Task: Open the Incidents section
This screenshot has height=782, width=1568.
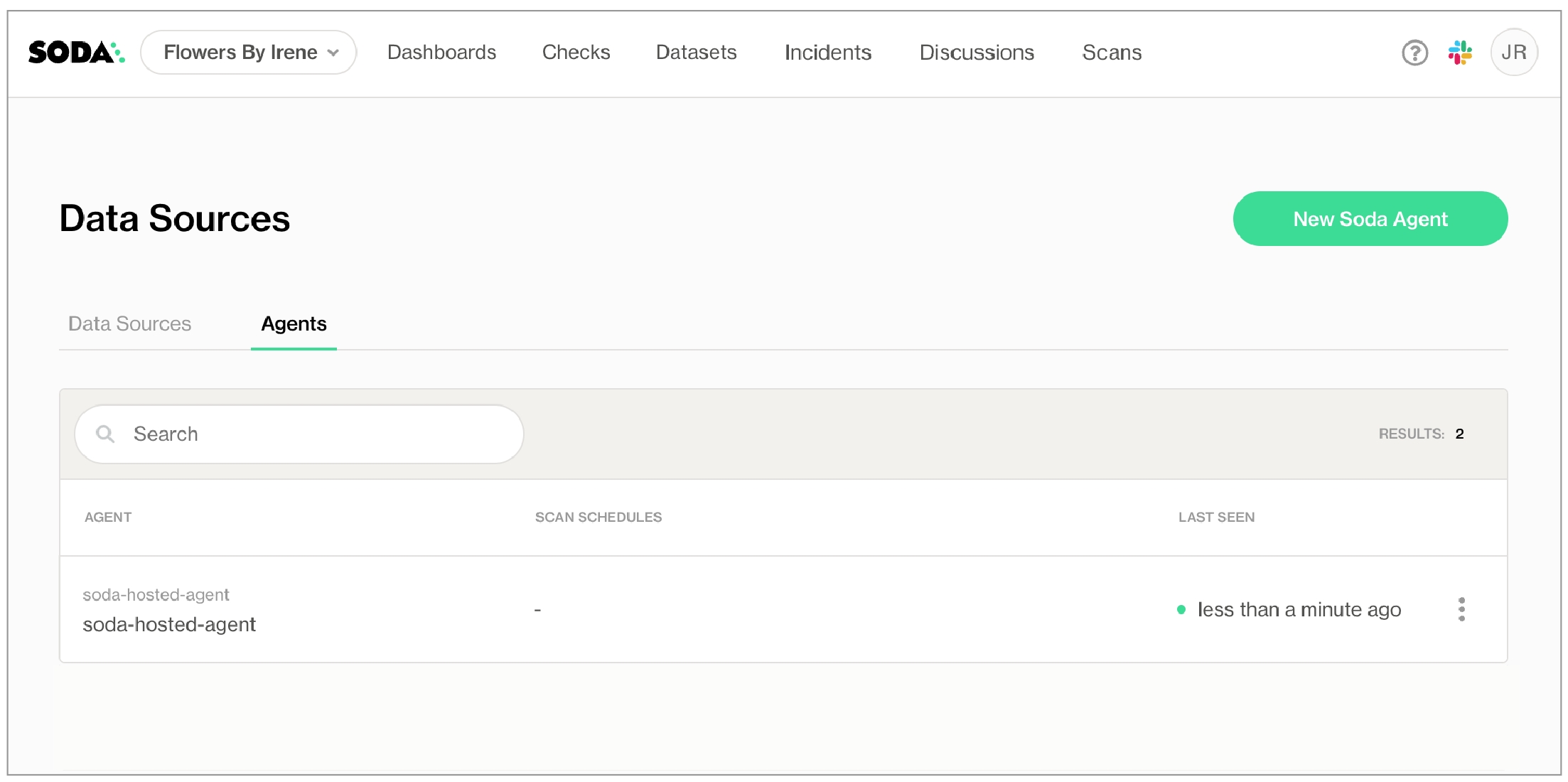Action: [827, 53]
